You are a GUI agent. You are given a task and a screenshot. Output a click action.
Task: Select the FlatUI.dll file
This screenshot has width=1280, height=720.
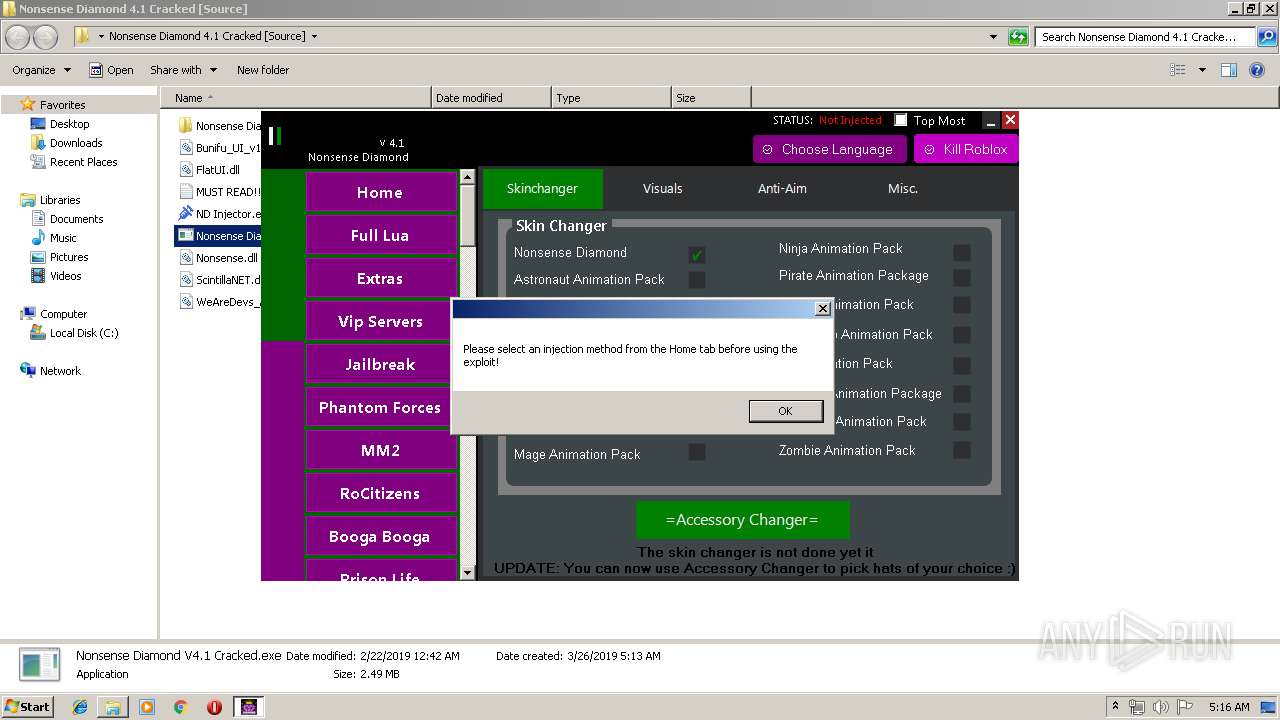point(210,170)
